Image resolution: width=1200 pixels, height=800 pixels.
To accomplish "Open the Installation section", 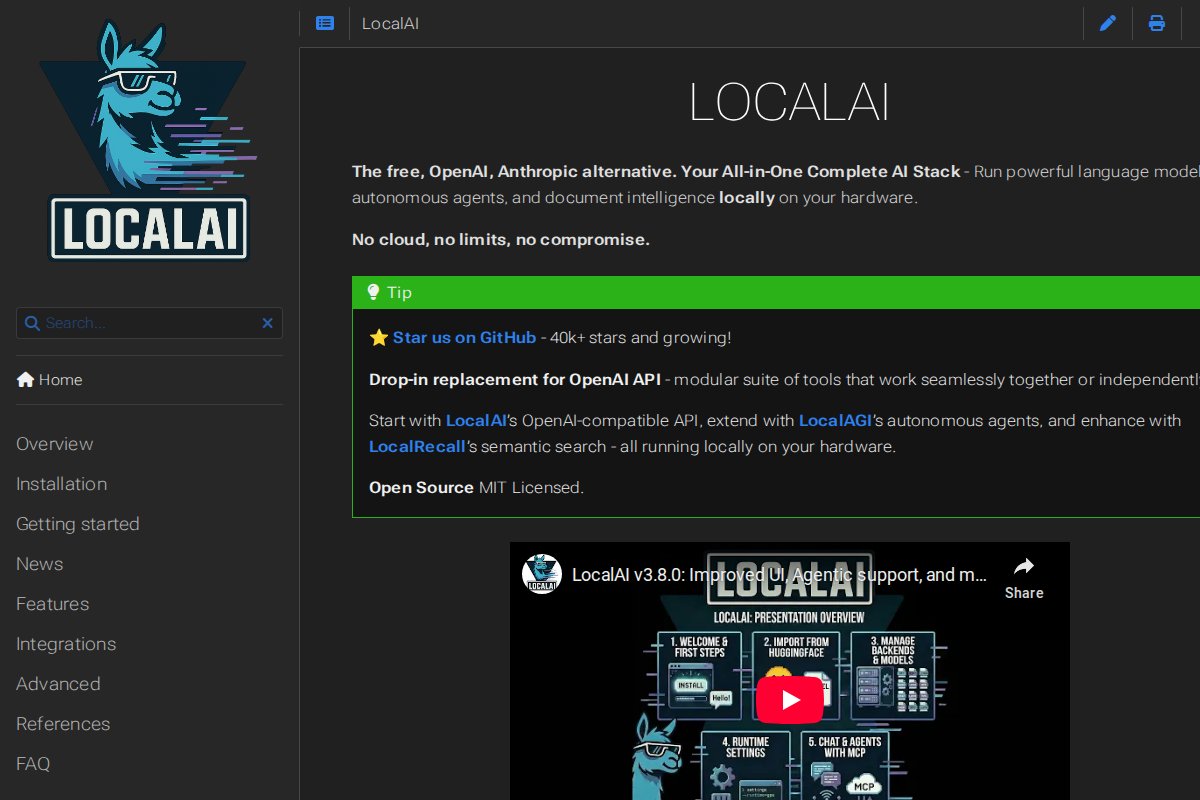I will tap(62, 484).
